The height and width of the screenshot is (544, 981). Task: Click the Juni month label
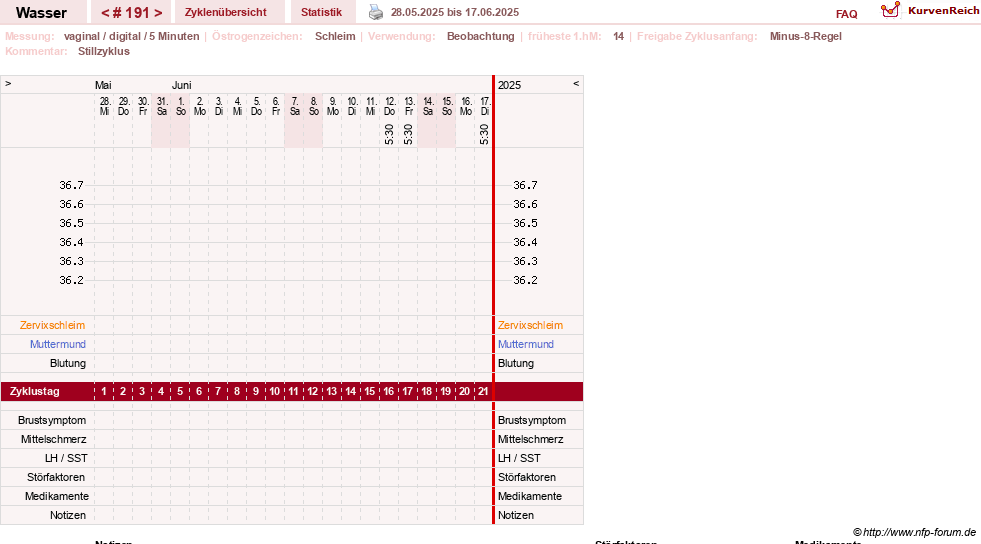coord(181,85)
